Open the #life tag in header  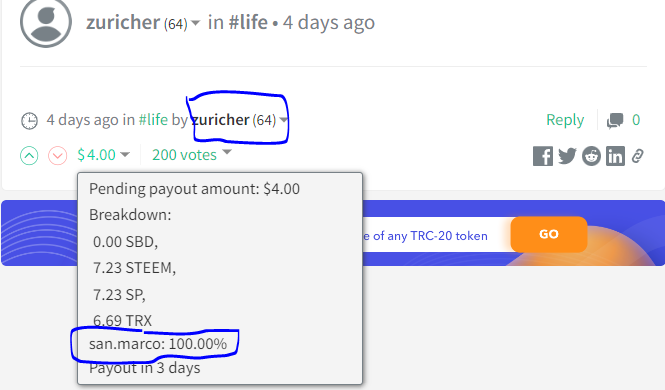point(248,22)
